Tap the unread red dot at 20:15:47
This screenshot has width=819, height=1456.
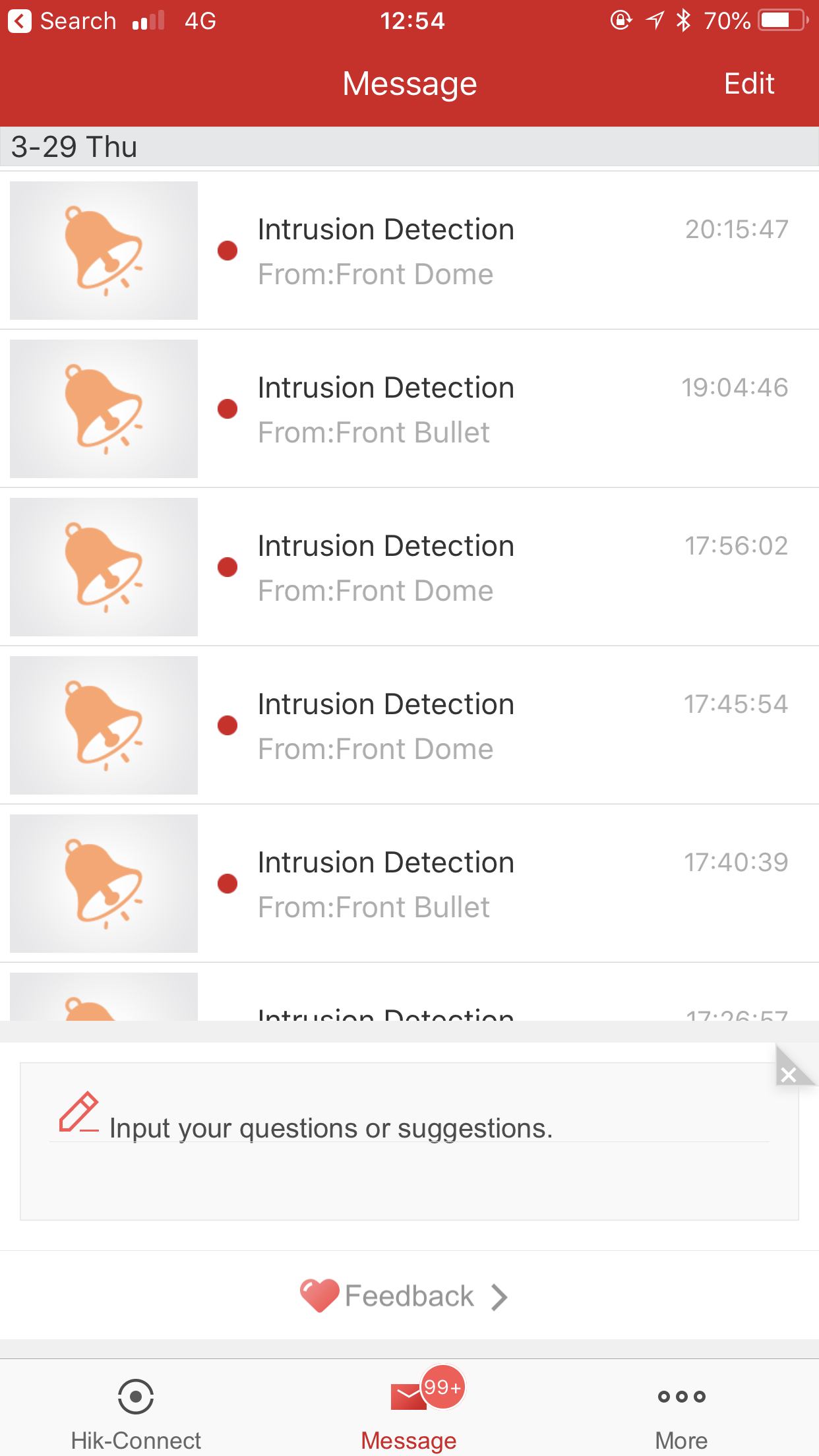(228, 251)
